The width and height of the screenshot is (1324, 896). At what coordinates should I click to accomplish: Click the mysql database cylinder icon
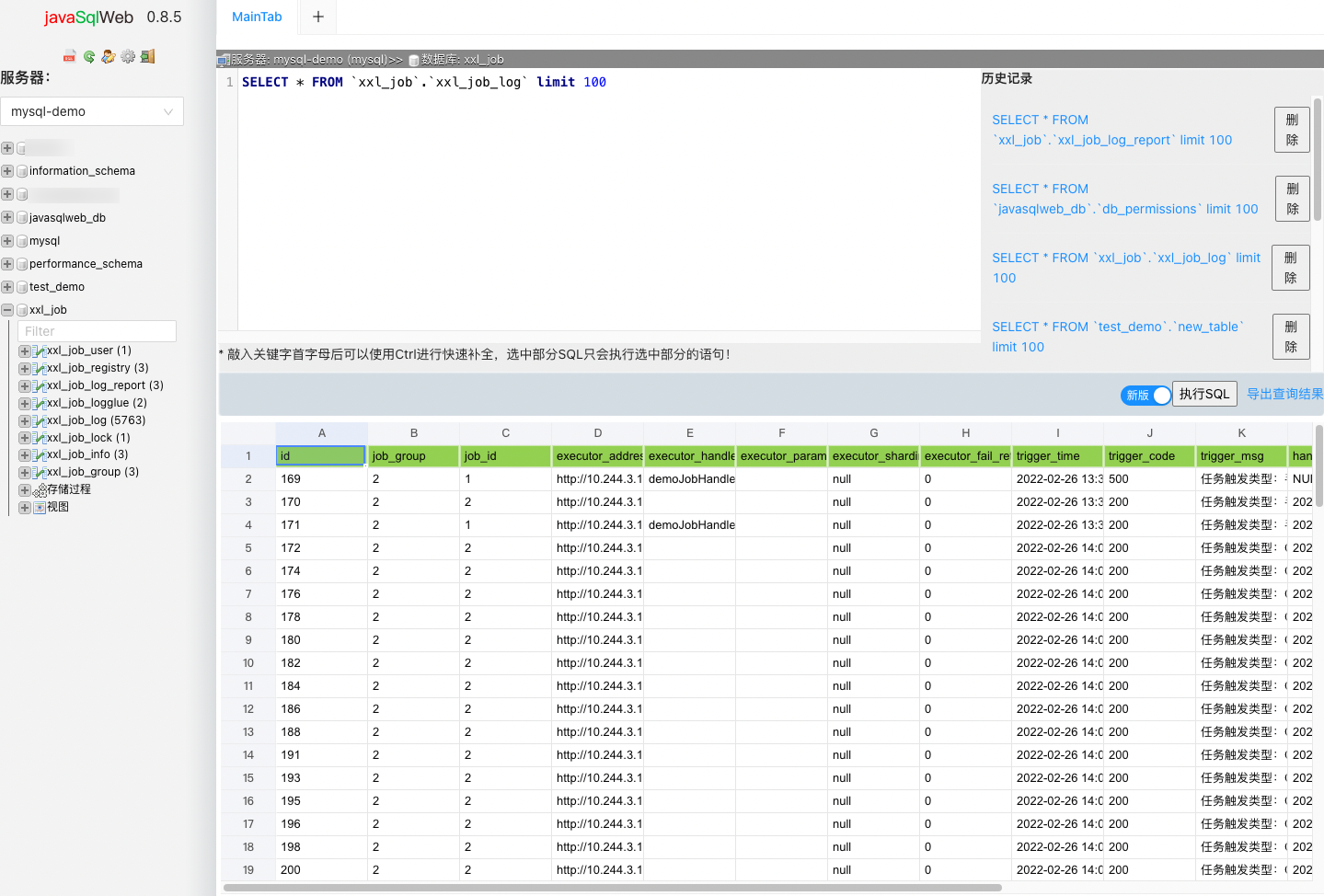coord(22,241)
